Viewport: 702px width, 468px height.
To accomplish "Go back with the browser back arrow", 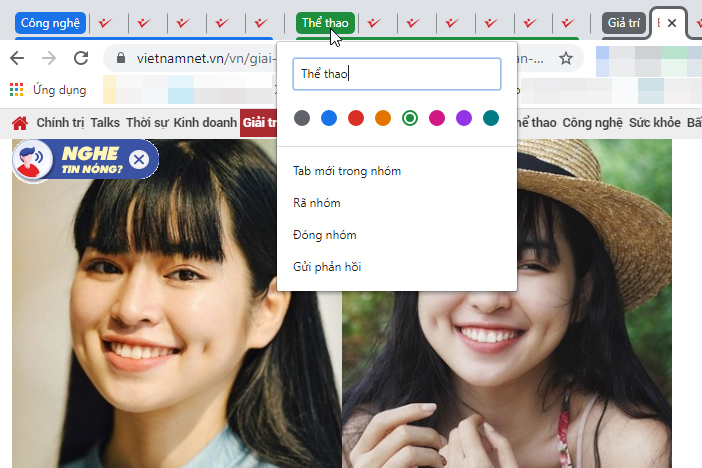I will [x=17, y=58].
